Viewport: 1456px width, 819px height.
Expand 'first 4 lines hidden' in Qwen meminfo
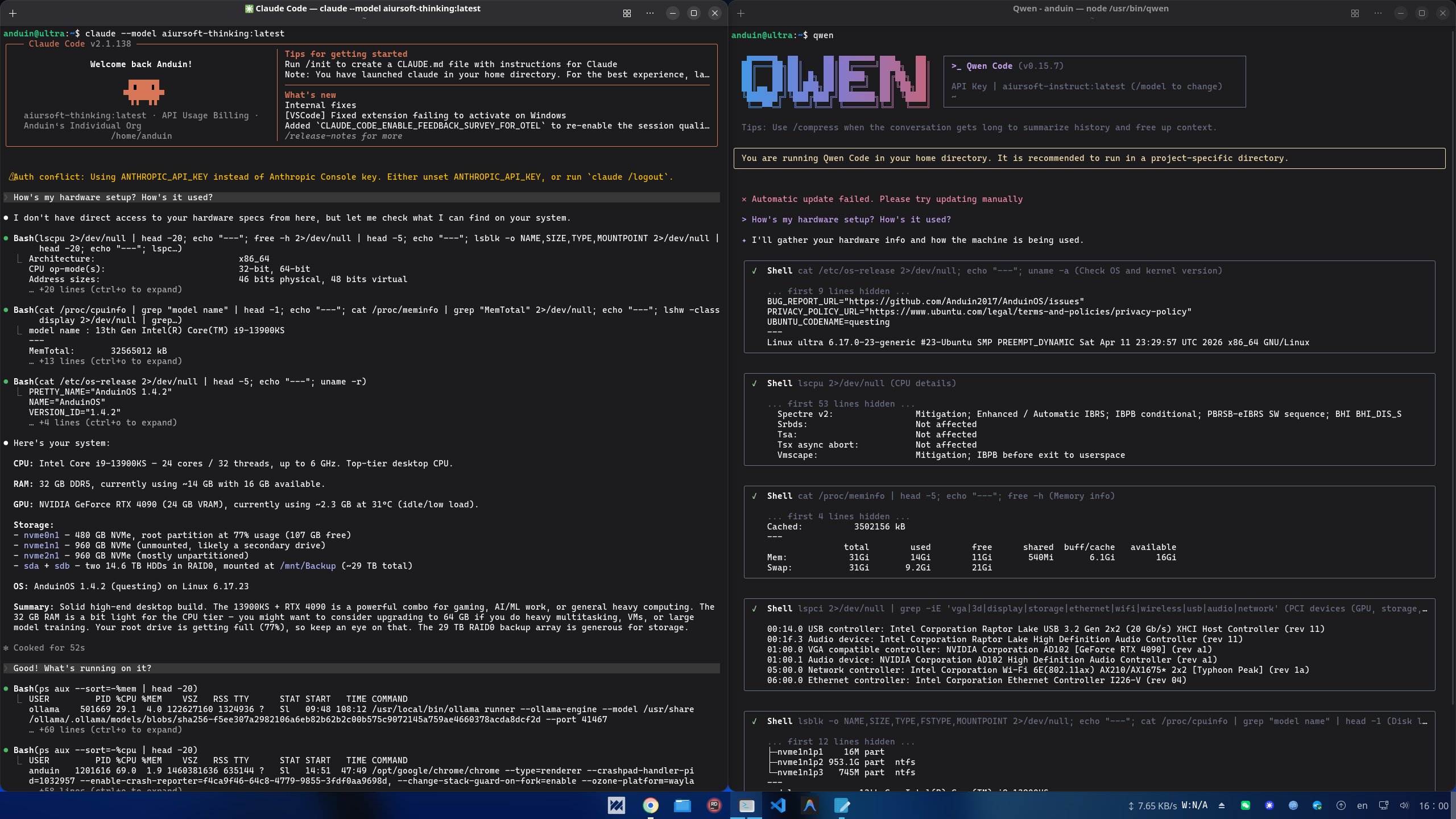pos(838,516)
